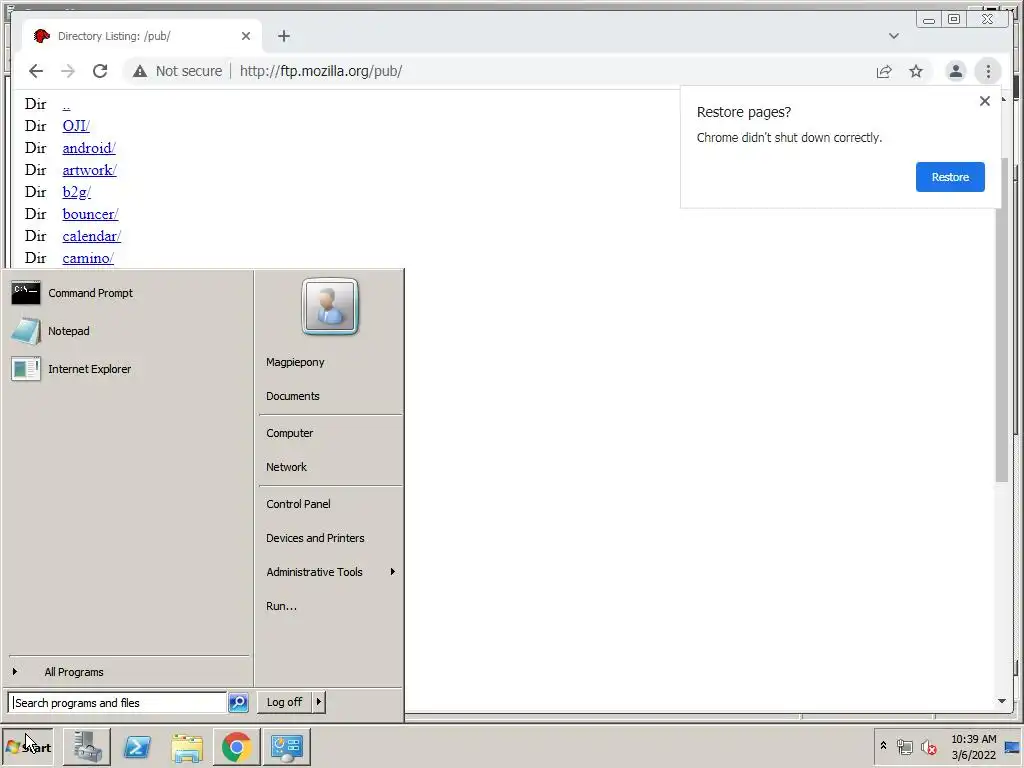Click the forward navigation arrow
The width and height of the screenshot is (1024, 768).
coord(68,71)
